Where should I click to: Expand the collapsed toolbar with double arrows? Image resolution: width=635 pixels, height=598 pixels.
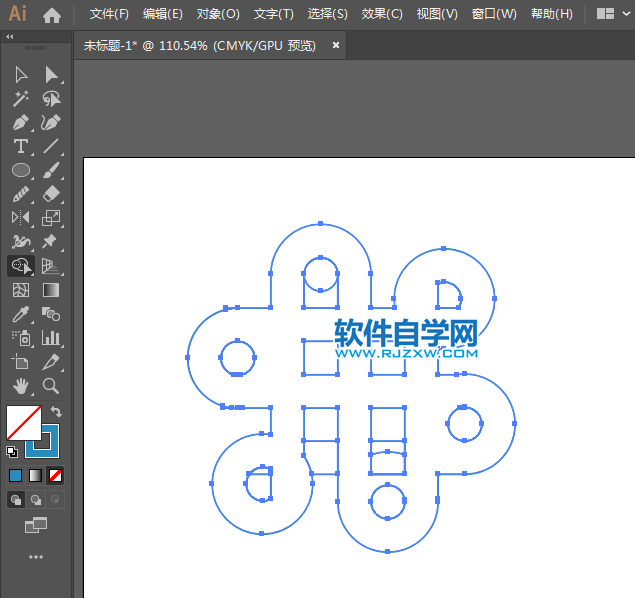coord(10,37)
